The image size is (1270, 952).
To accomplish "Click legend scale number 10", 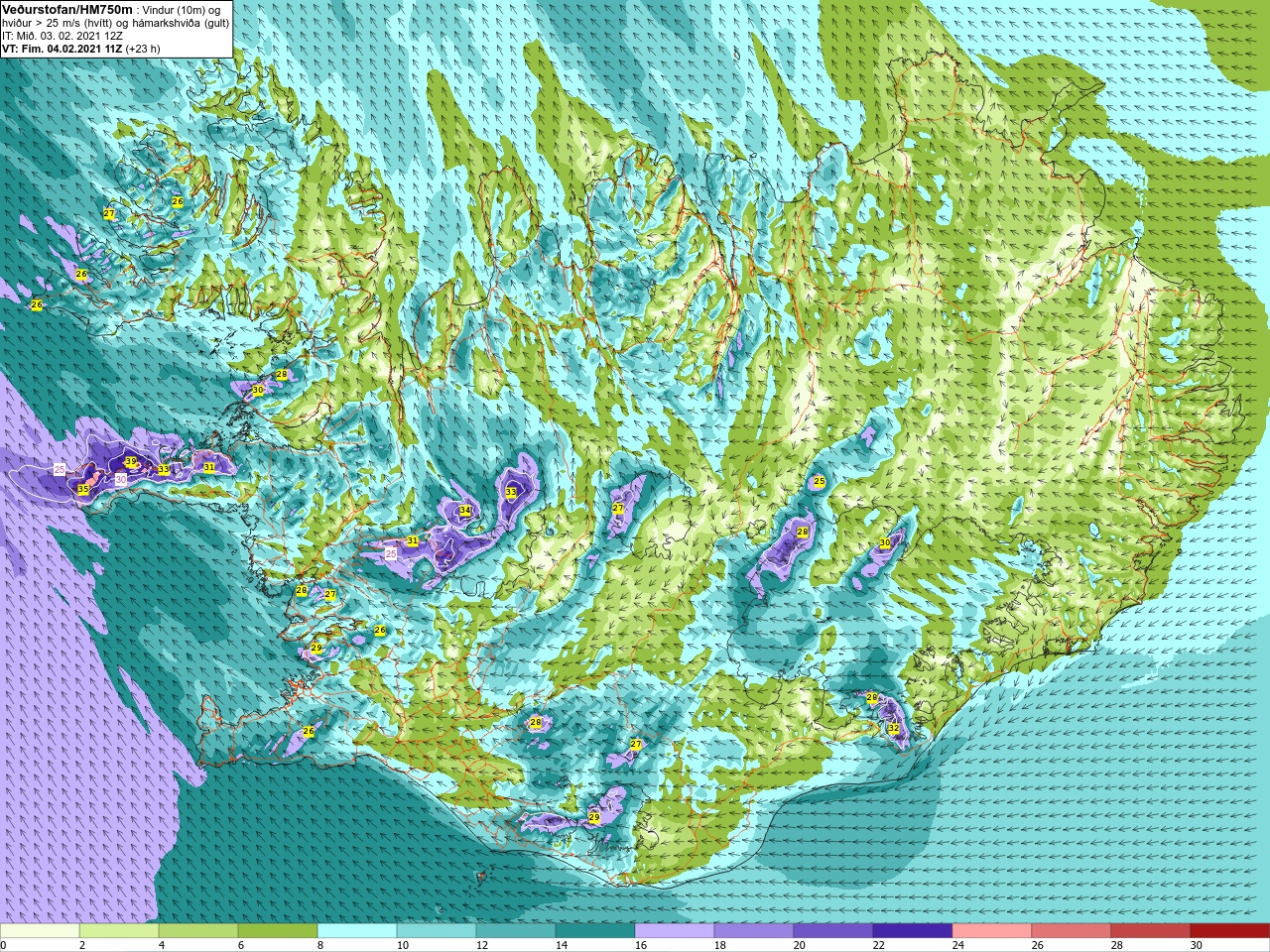I will [403, 945].
